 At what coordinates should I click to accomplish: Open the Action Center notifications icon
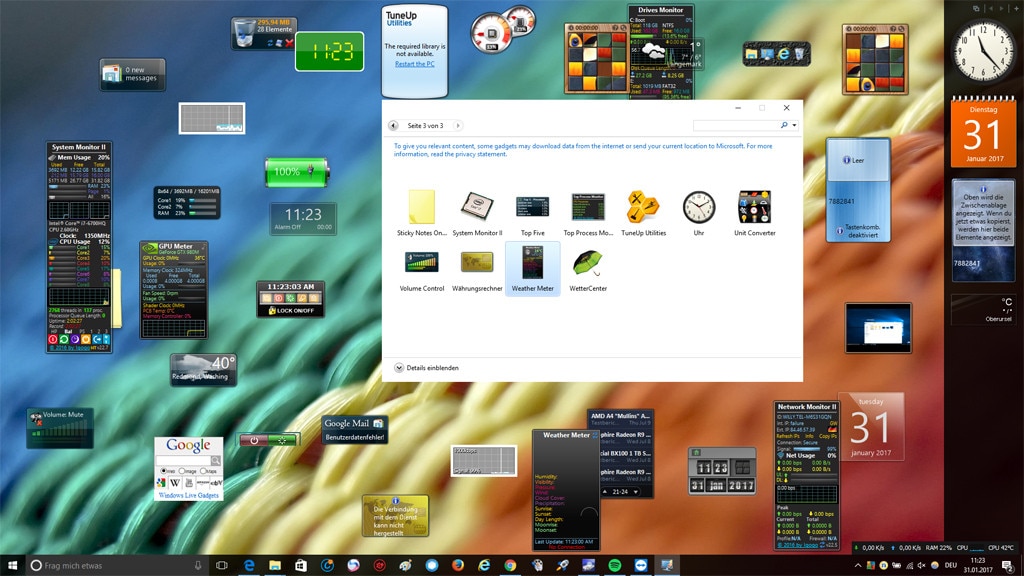pos(1008,566)
